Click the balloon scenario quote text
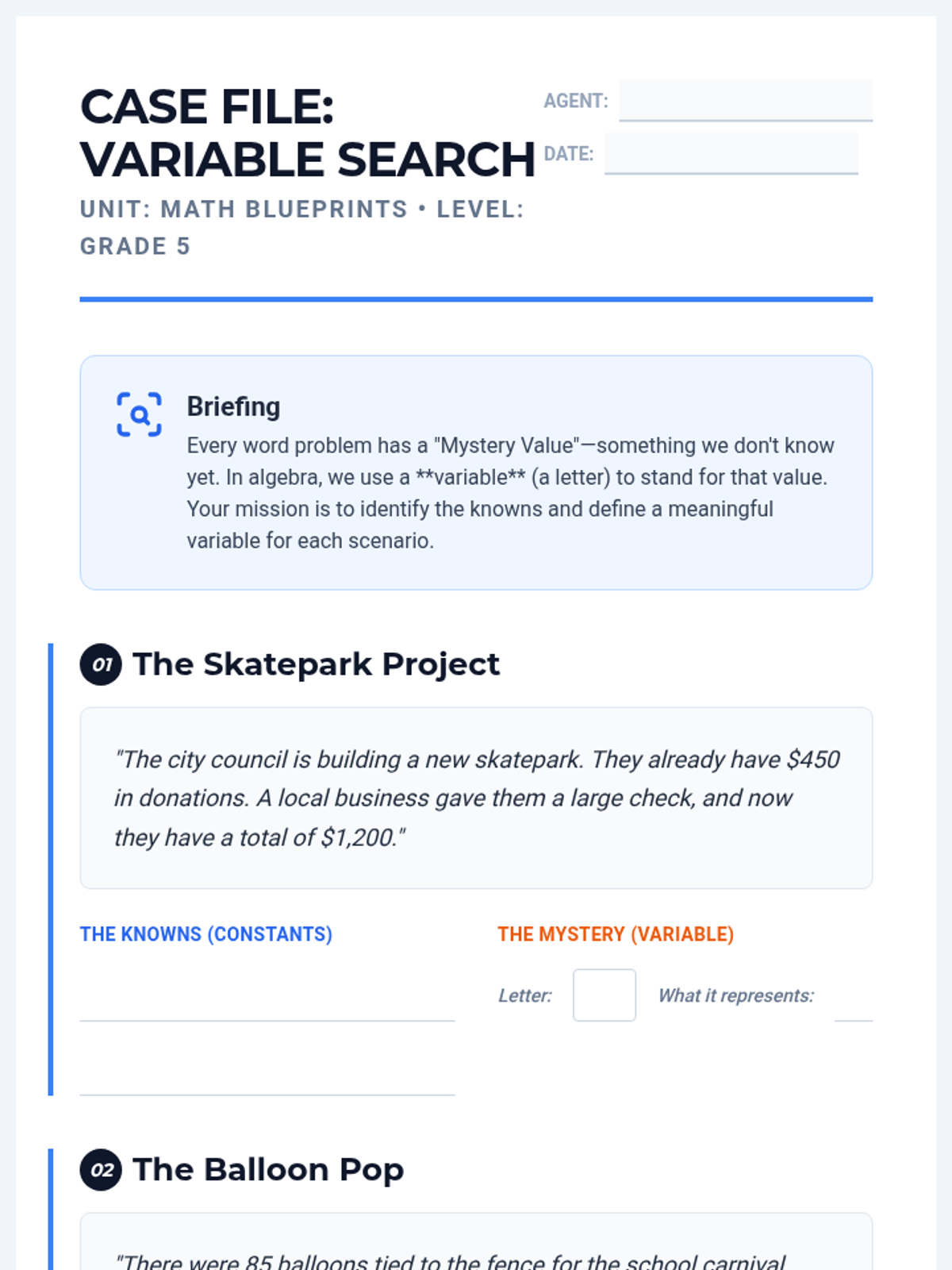This screenshot has width=952, height=1270. pyautogui.click(x=451, y=1260)
